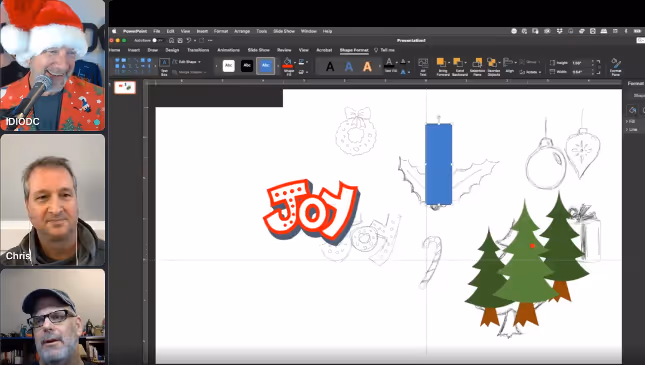Select the red JOY graphic

tap(311, 212)
